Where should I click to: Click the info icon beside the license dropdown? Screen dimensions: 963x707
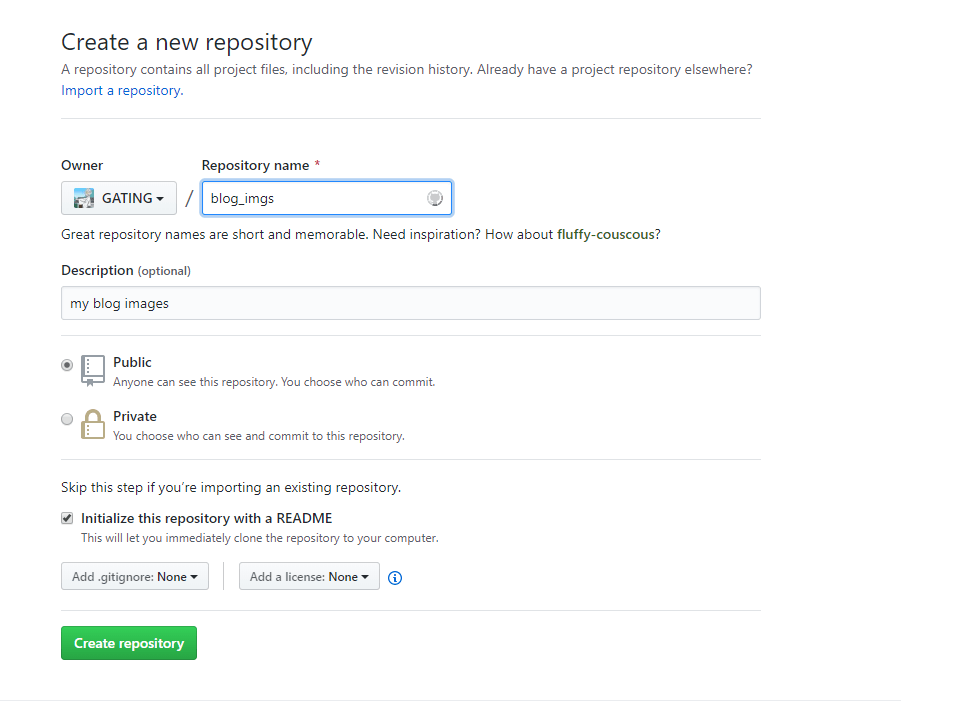point(395,578)
